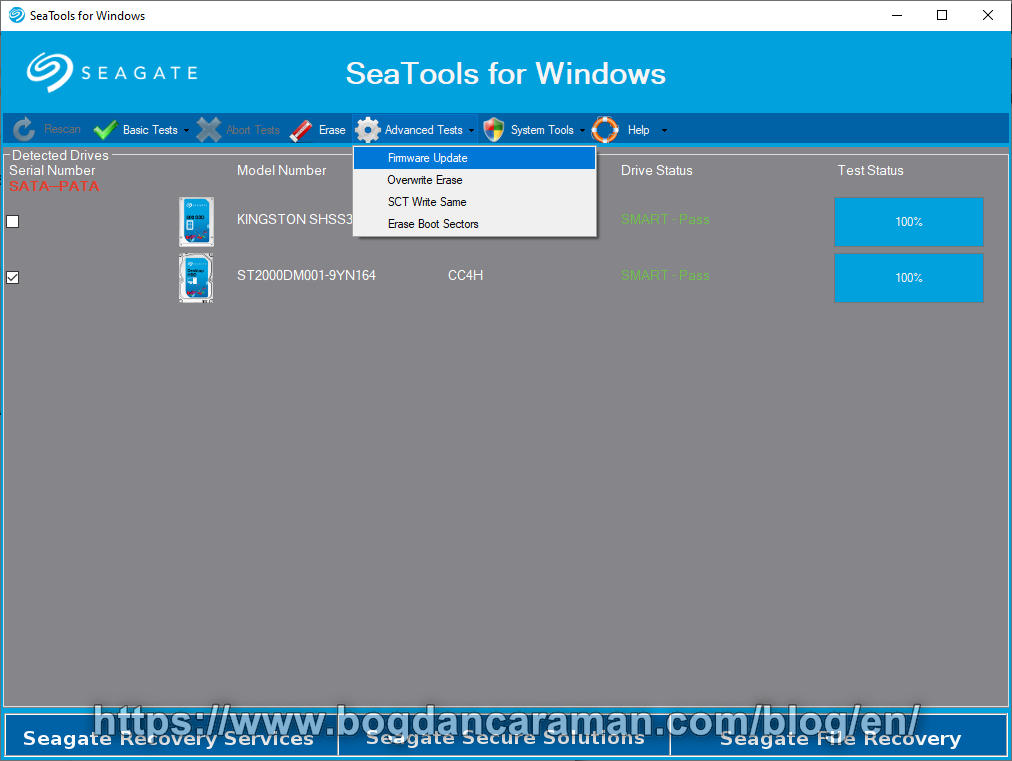Click the Help lifebuoy icon
The height and width of the screenshot is (761, 1012).
pos(605,130)
